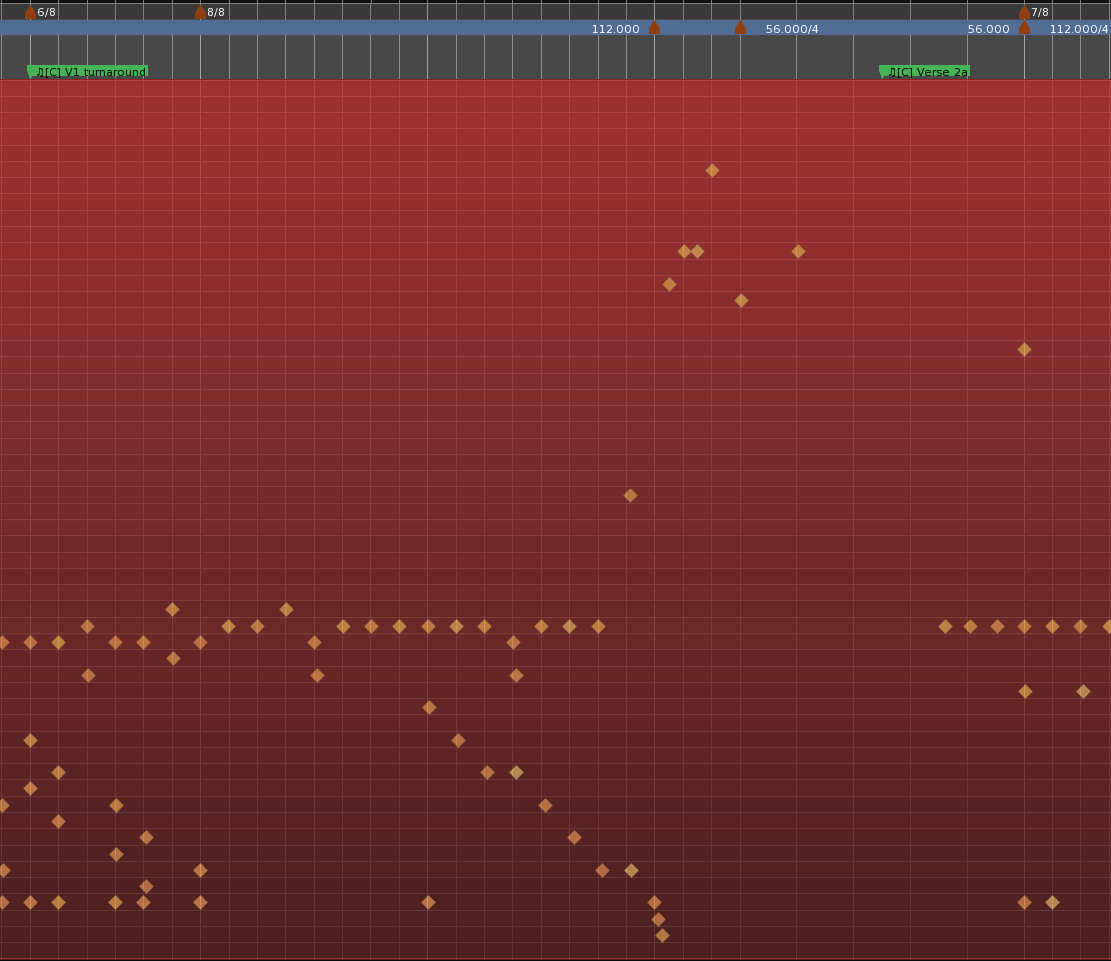1111x961 pixels.
Task: Select the high note right of the 56.000/4 marker
Action: point(798,252)
